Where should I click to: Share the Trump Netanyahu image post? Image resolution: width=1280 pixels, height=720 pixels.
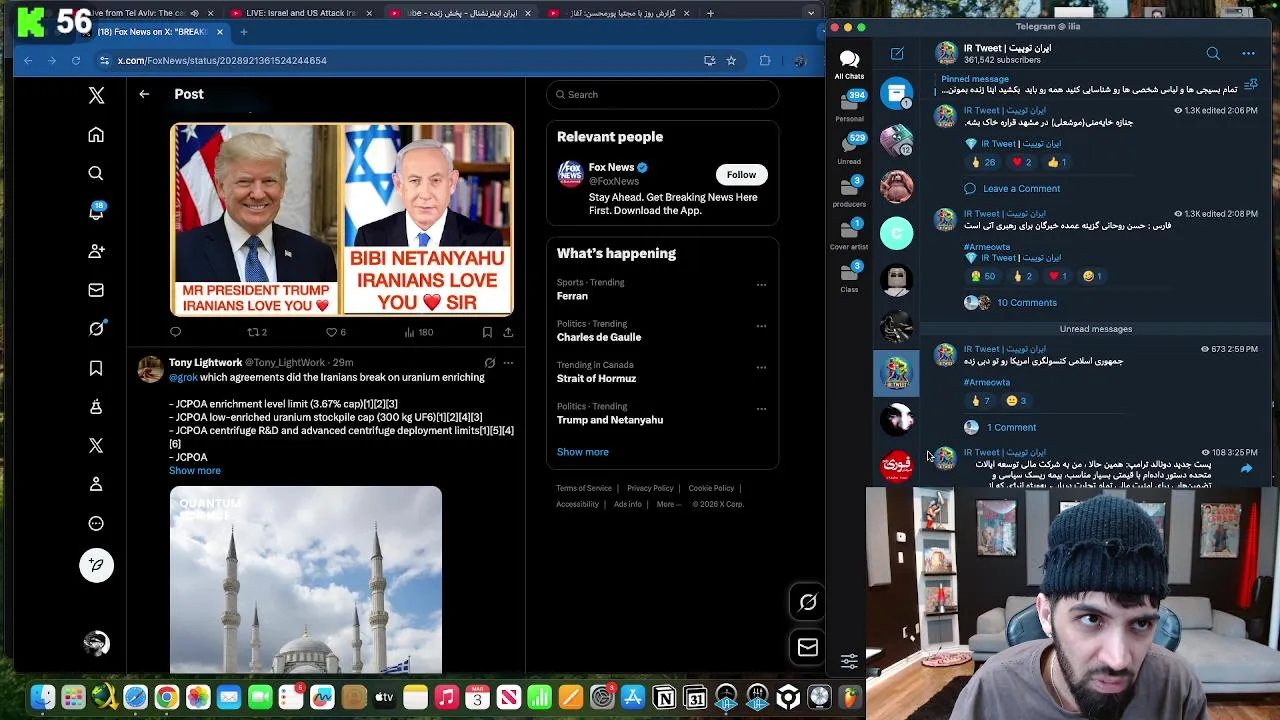click(508, 332)
